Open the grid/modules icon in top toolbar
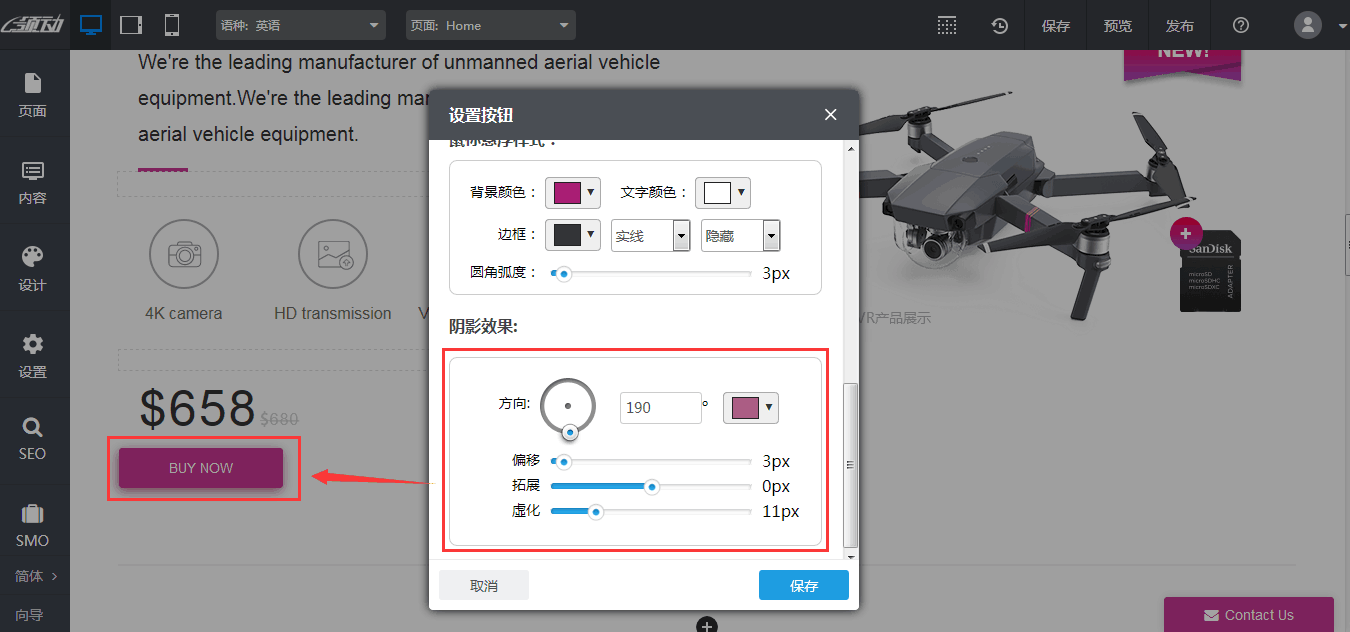Image resolution: width=1350 pixels, height=632 pixels. pos(947,25)
